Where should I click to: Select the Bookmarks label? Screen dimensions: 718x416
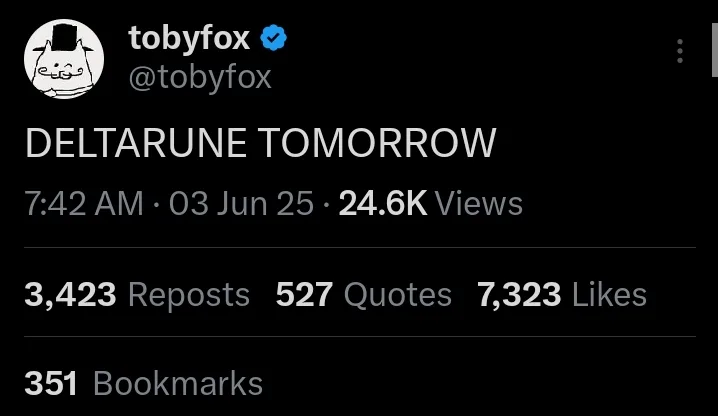tap(178, 383)
